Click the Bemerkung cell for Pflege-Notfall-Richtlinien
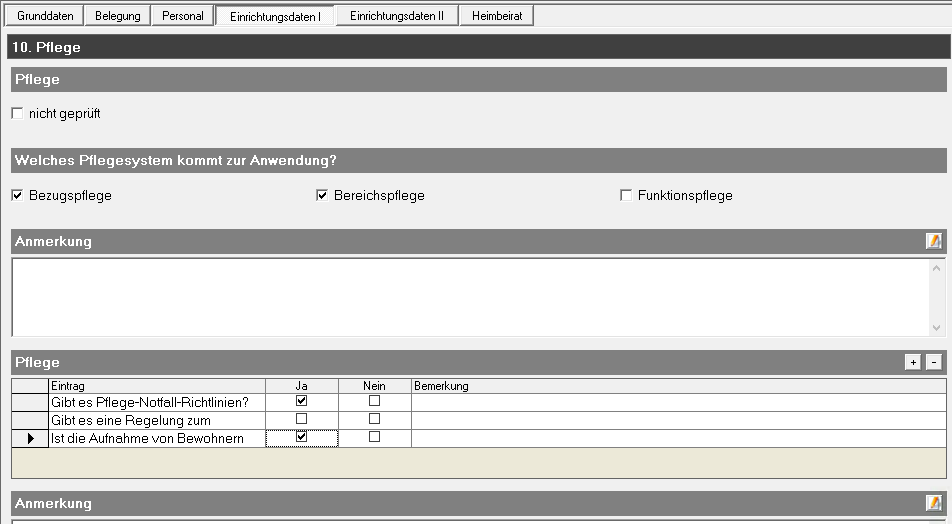 click(x=678, y=401)
